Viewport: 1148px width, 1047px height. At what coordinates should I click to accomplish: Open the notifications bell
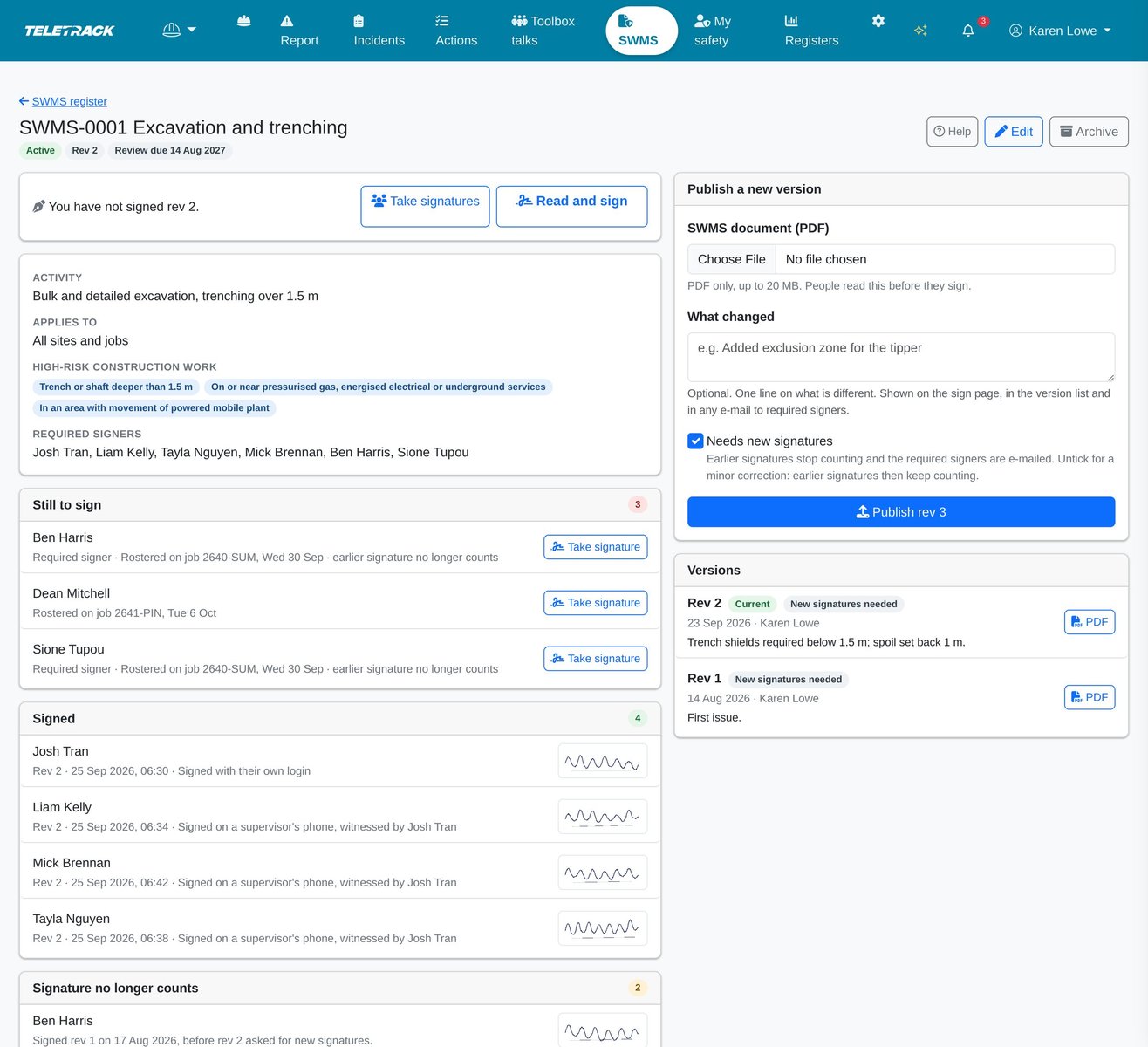pyautogui.click(x=968, y=31)
